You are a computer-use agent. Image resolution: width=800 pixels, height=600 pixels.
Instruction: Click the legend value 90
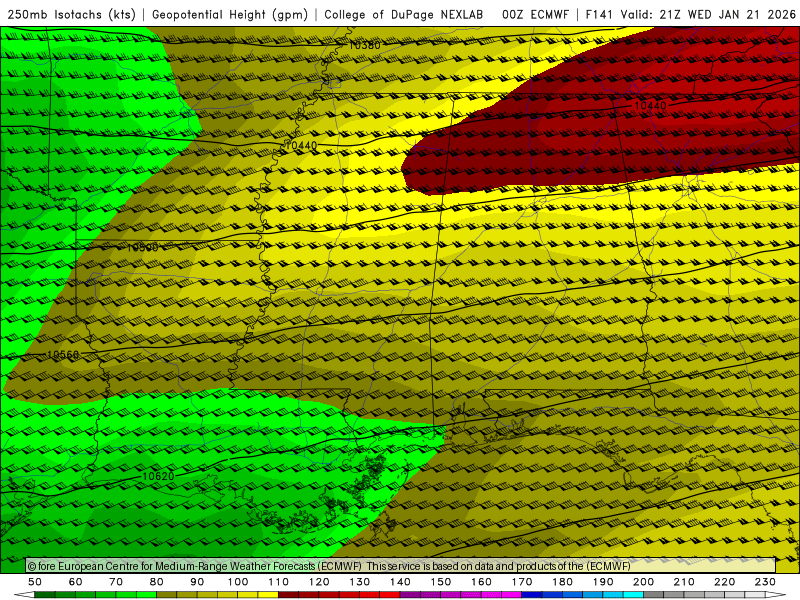[x=197, y=582]
